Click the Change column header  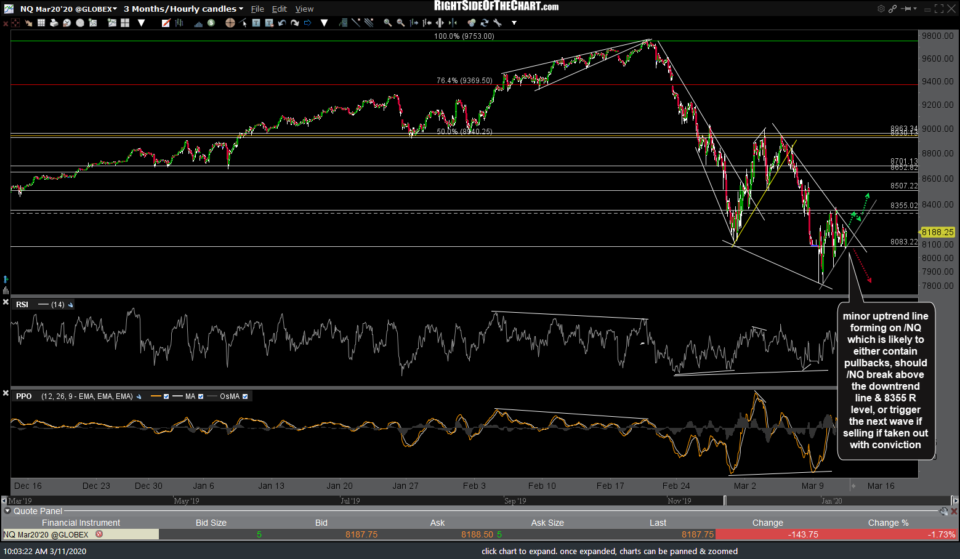pos(767,522)
